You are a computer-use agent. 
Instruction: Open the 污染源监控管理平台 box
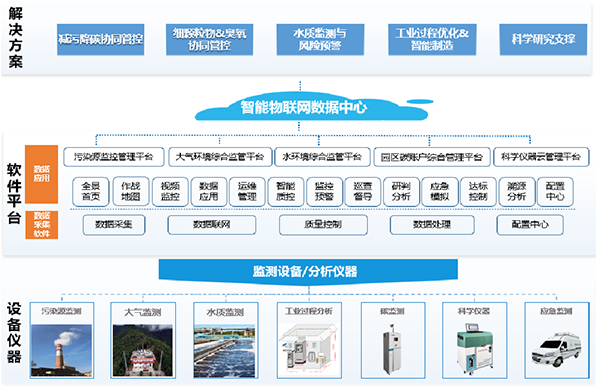click(x=114, y=157)
